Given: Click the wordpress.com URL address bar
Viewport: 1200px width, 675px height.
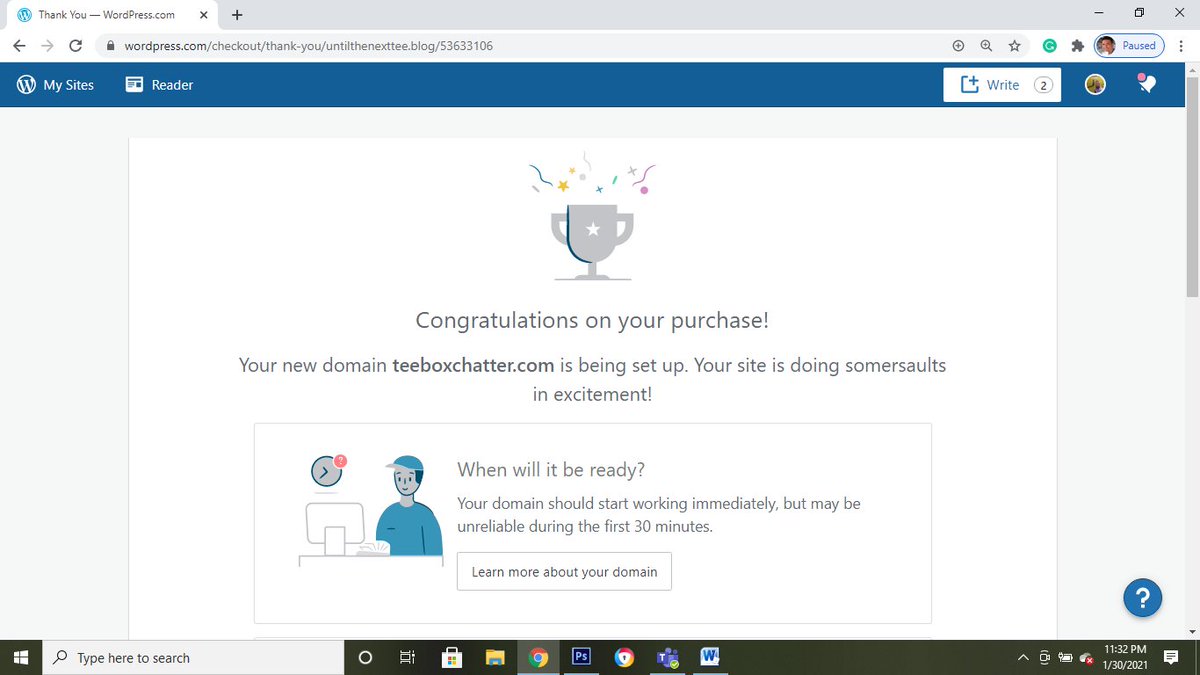Looking at the screenshot, I should (x=308, y=46).
